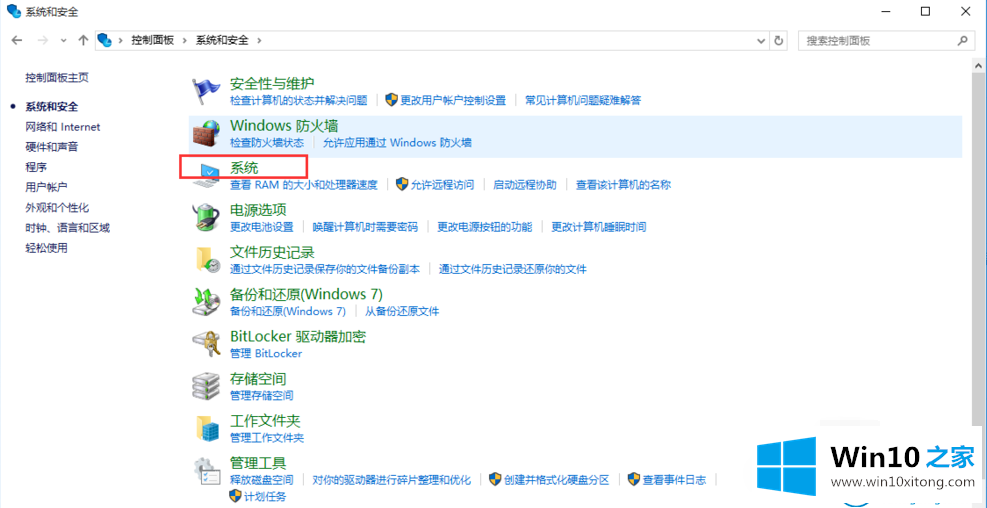Expand the chevron before 控制面板 breadcrumb
The width and height of the screenshot is (987, 508).
pyautogui.click(x=120, y=40)
